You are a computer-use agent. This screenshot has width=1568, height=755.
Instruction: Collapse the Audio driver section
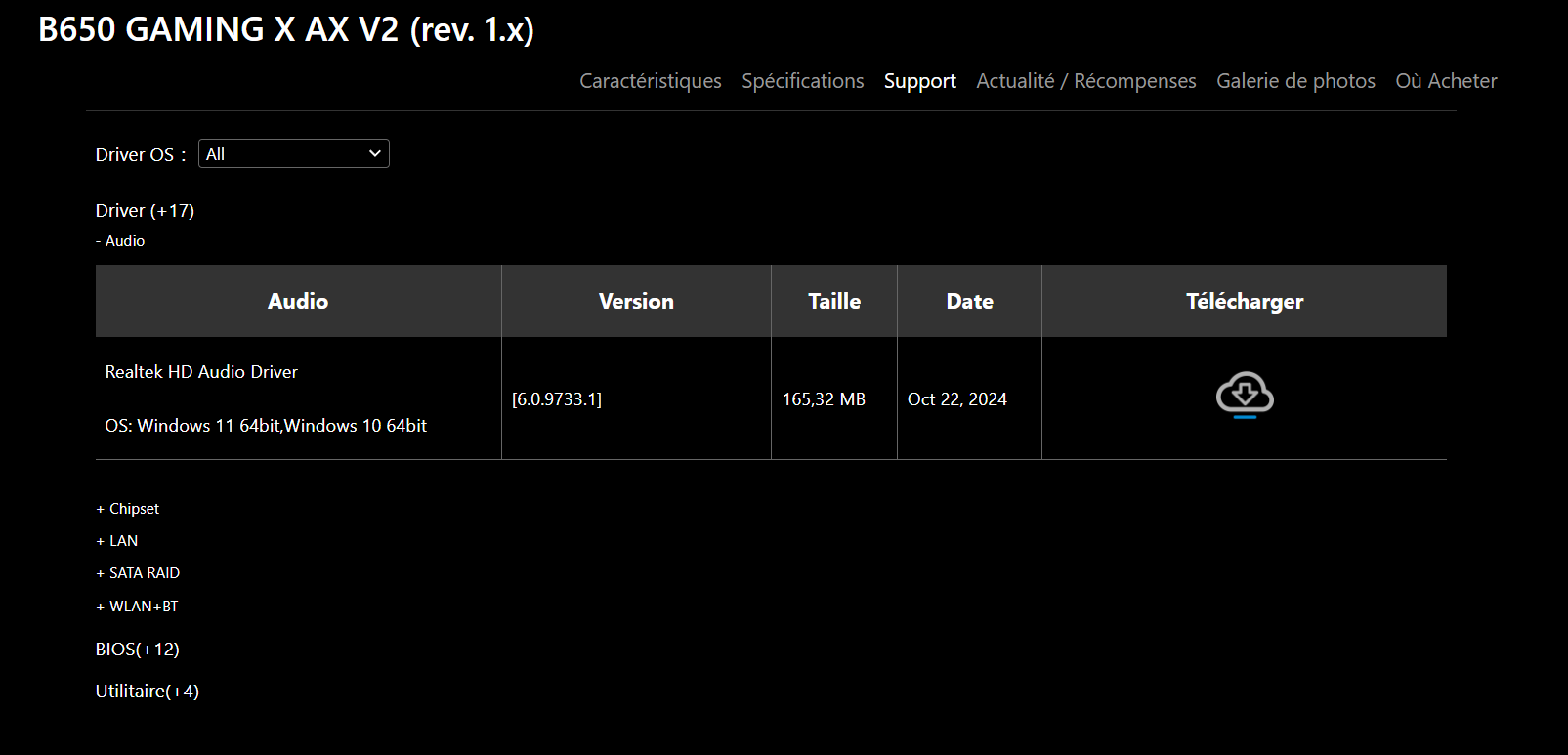pyautogui.click(x=120, y=241)
